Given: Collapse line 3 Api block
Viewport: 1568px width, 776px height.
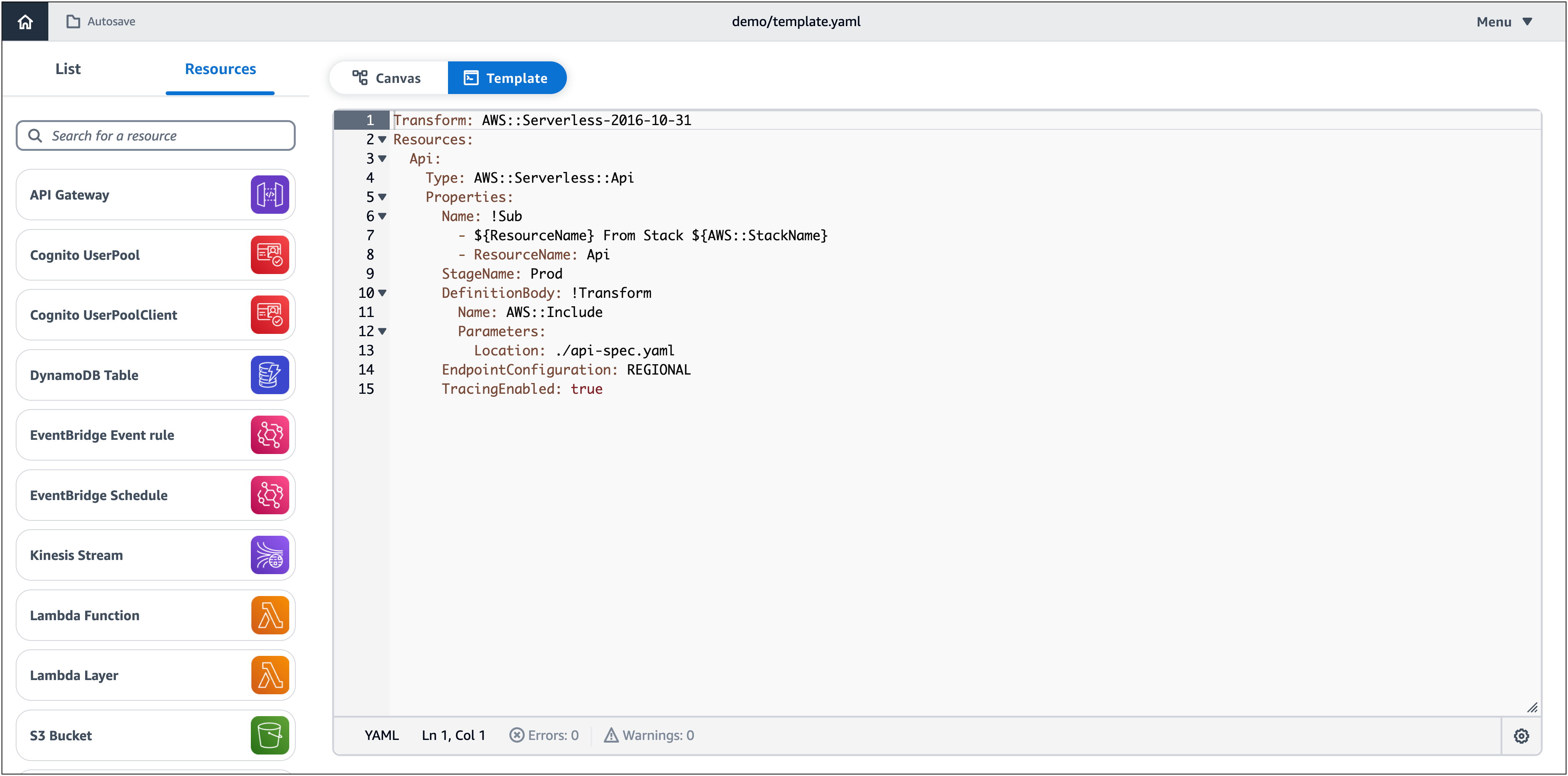Looking at the screenshot, I should click(382, 159).
